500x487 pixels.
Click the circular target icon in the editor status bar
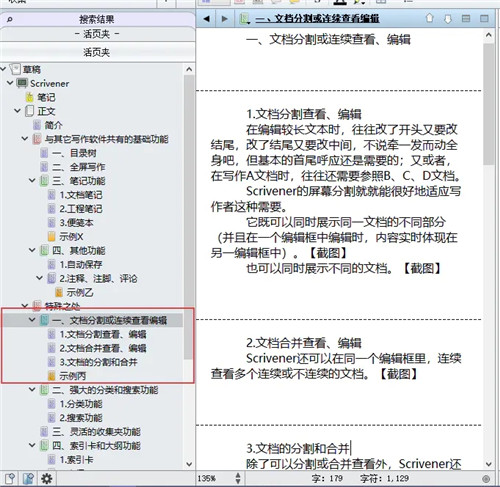(x=486, y=479)
